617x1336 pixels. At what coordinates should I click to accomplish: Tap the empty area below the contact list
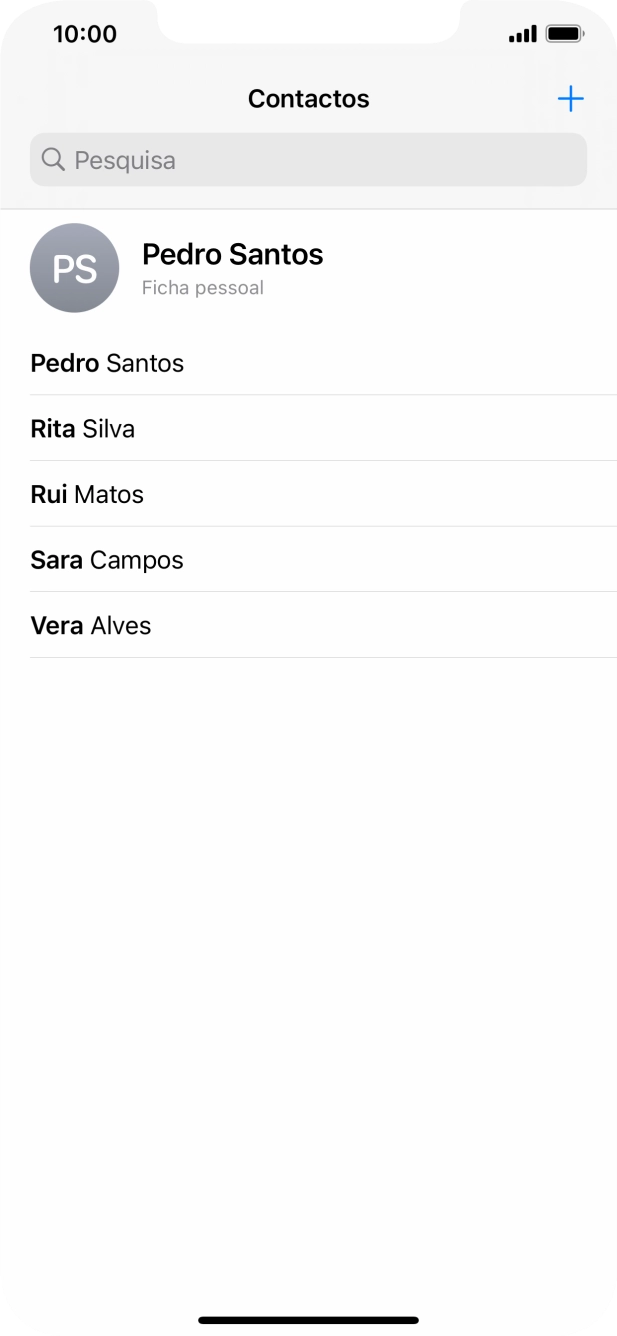click(x=308, y=900)
